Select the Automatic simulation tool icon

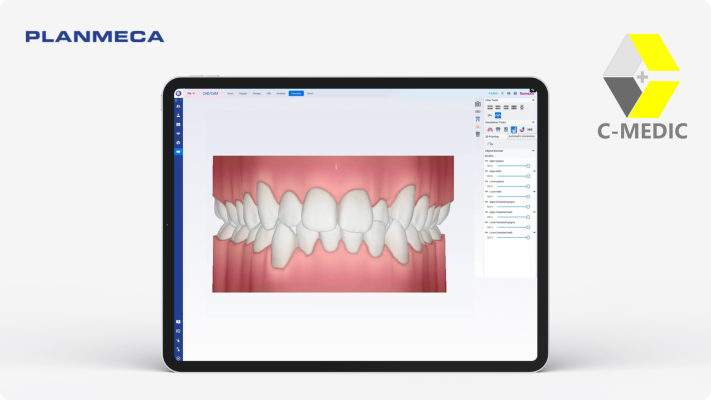pyautogui.click(x=514, y=130)
